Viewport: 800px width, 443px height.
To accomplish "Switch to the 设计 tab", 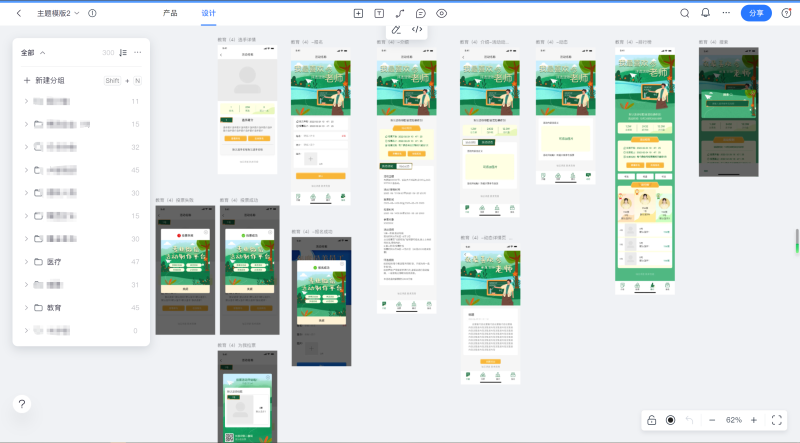I will point(208,13).
